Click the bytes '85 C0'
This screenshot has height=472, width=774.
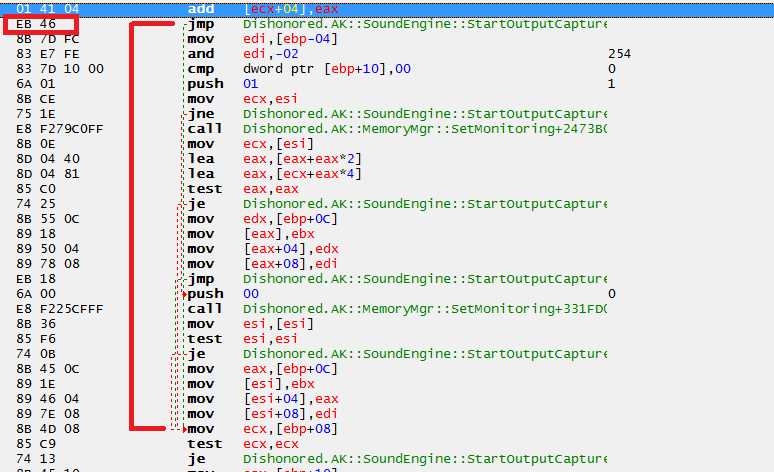(36, 189)
